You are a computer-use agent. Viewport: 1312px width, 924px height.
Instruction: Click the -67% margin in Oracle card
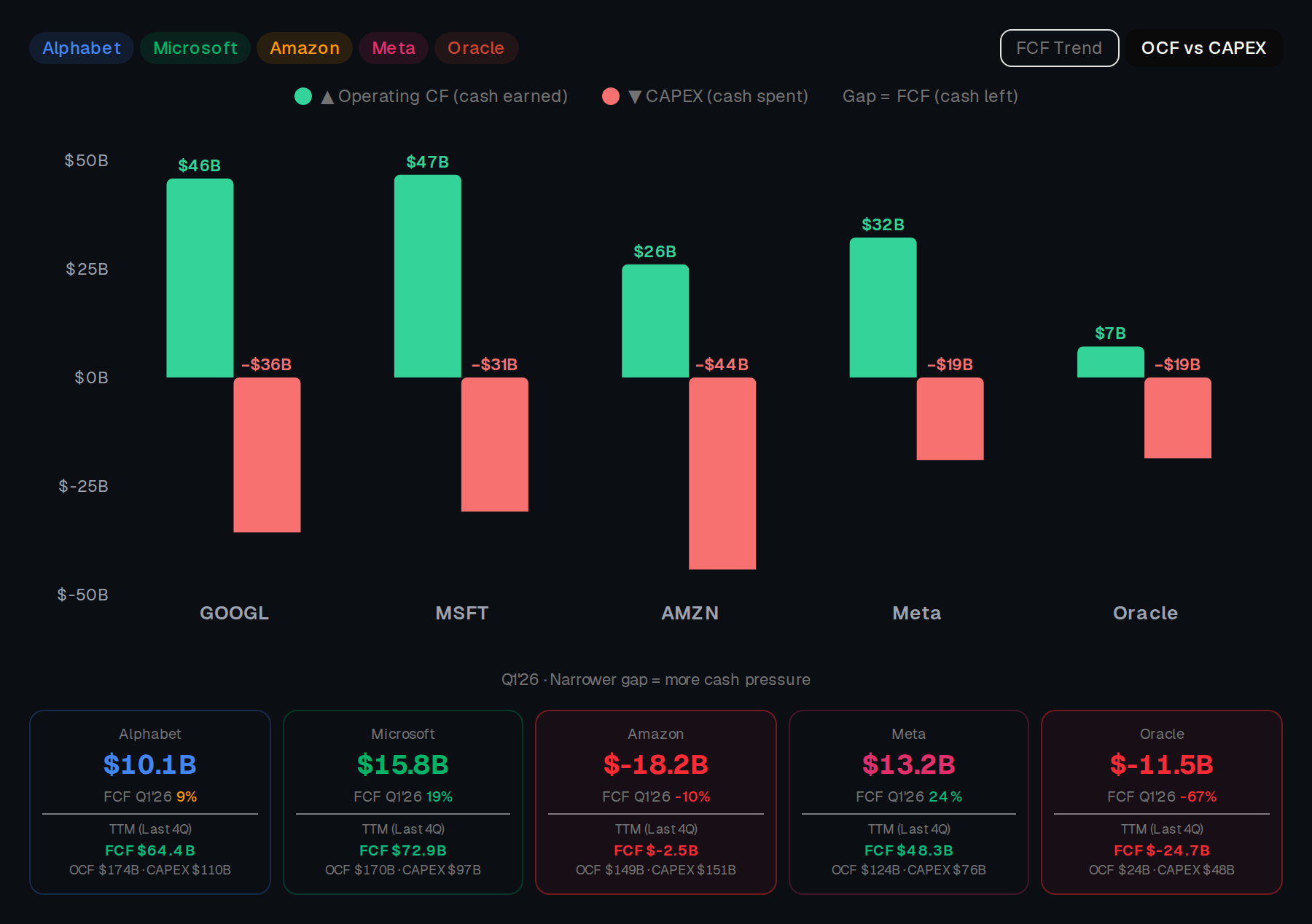(1198, 796)
